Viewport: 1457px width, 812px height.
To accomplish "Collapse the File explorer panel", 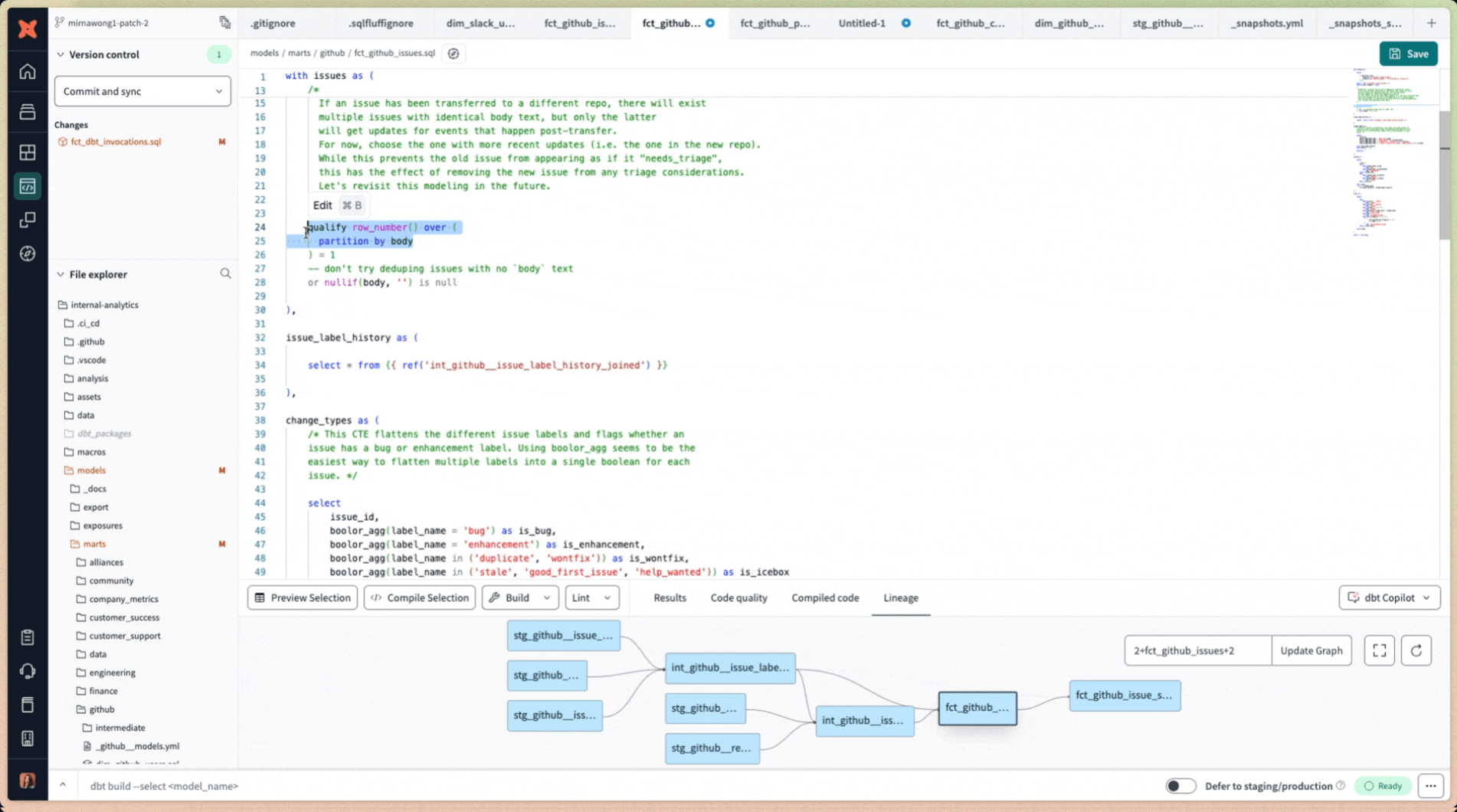I will point(60,273).
